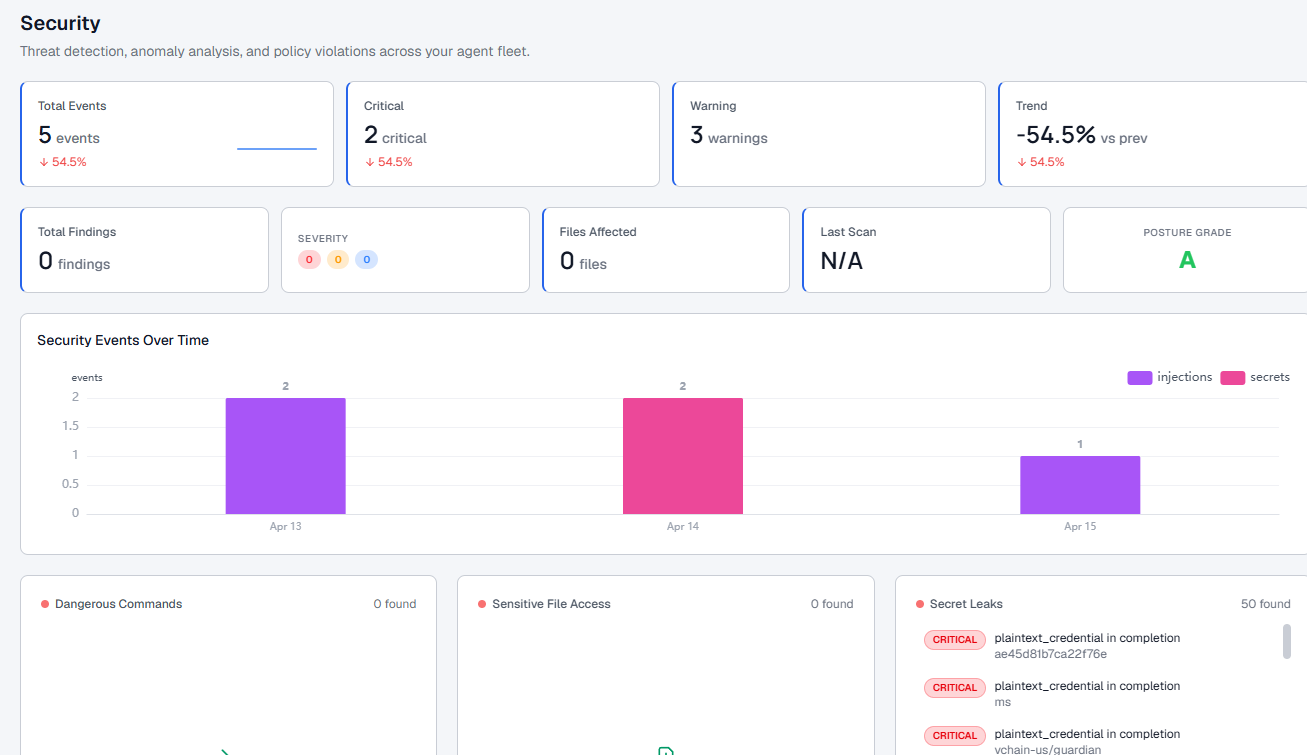Click the red dot beside Dangerous Commands

pos(45,604)
